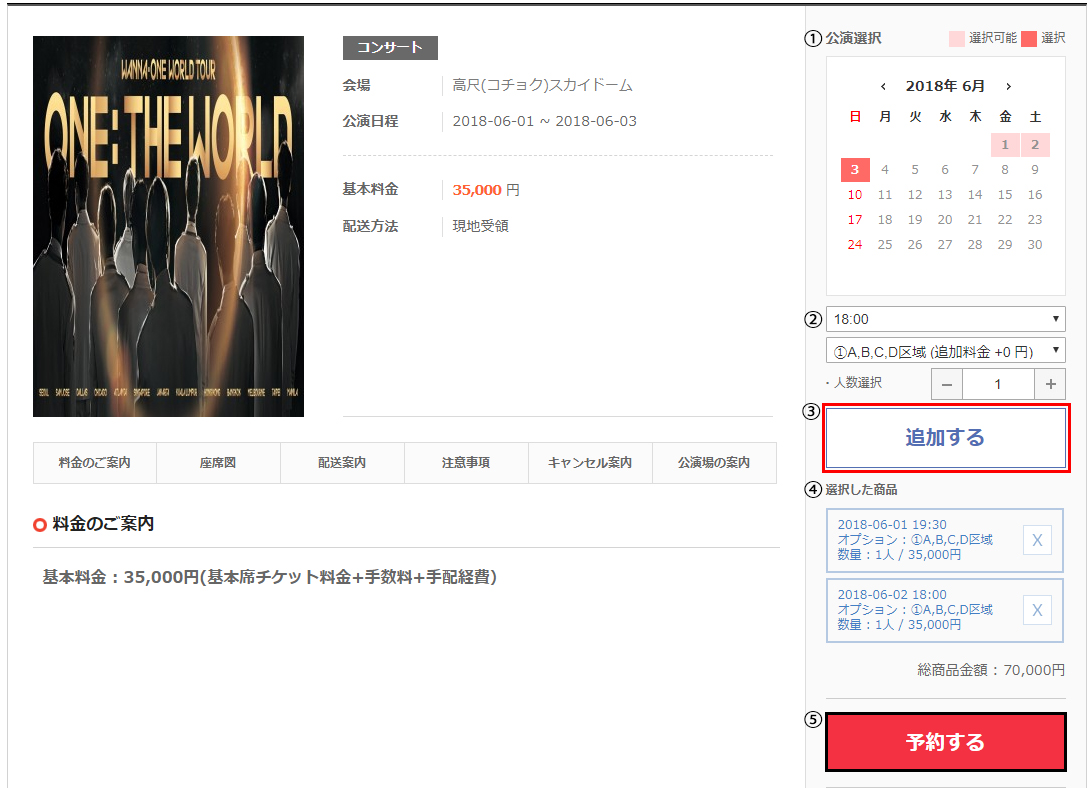1091x788 pixels.
Task: Remove the 2018-06-01 19:30 selected item
Action: (x=1037, y=540)
